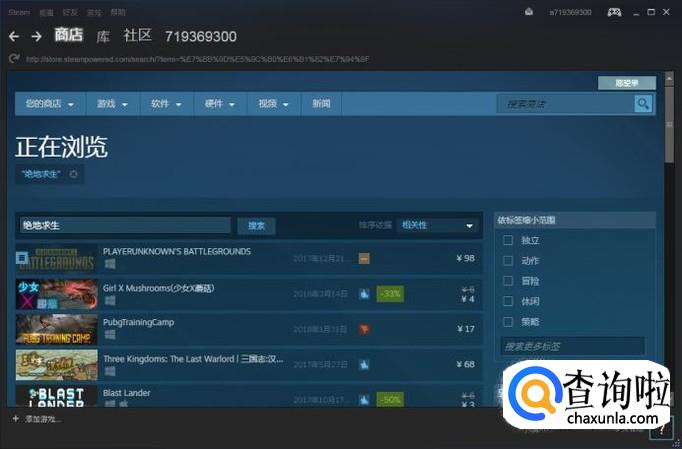The image size is (682, 449).
Task: Check the 冒险 tag filter
Action: click(508, 281)
